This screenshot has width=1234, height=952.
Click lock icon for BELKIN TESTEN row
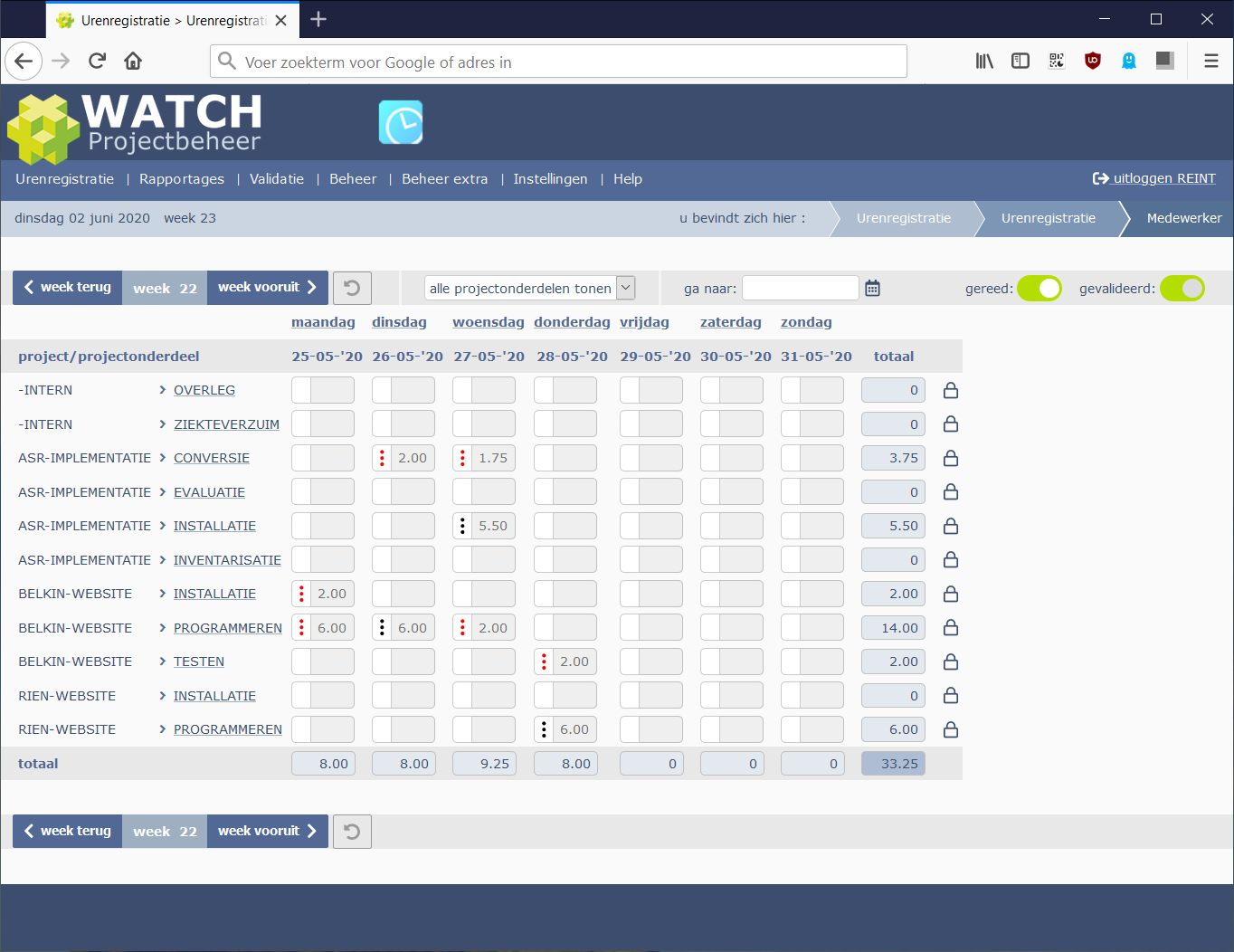point(951,662)
